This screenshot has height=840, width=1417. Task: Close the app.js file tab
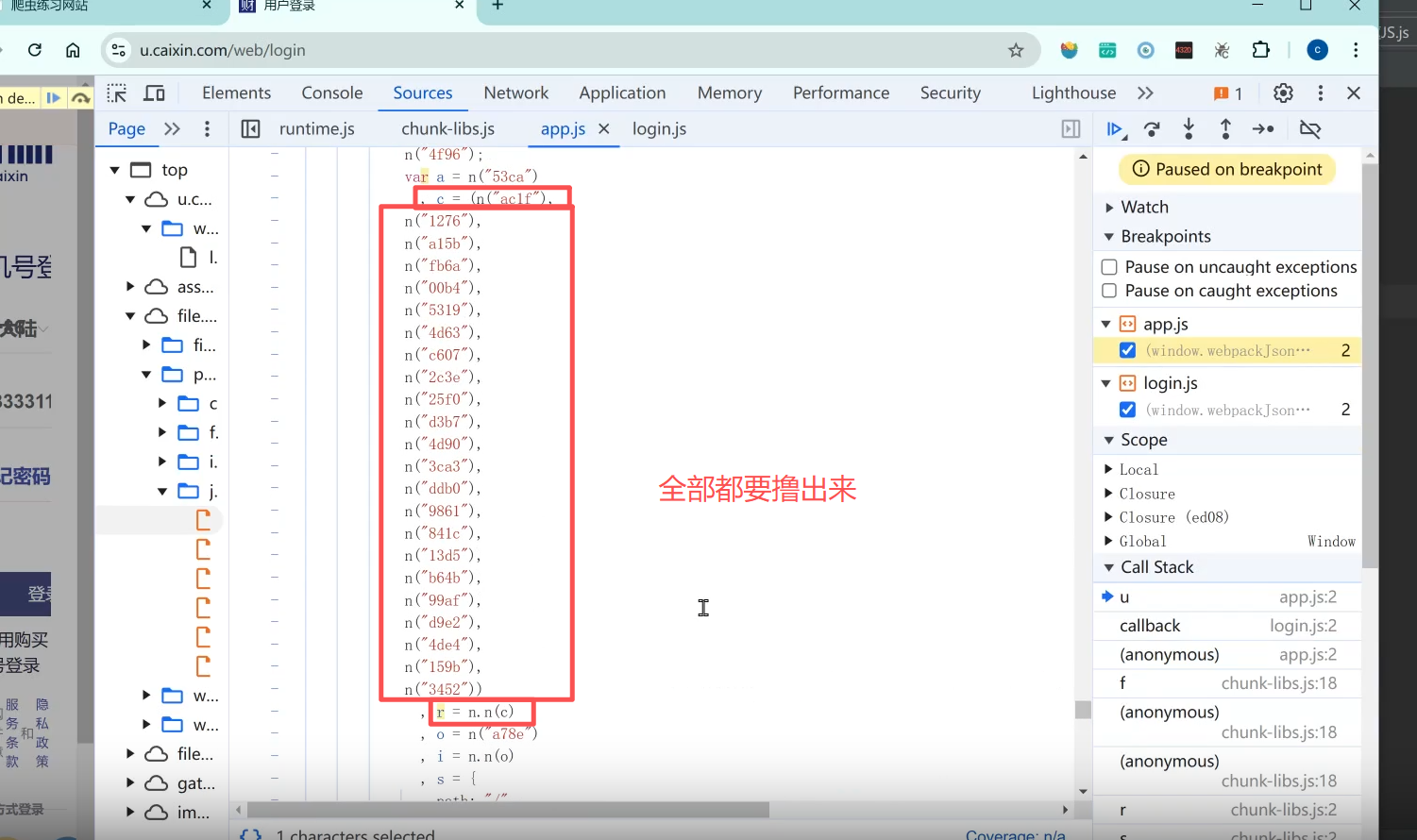604,128
